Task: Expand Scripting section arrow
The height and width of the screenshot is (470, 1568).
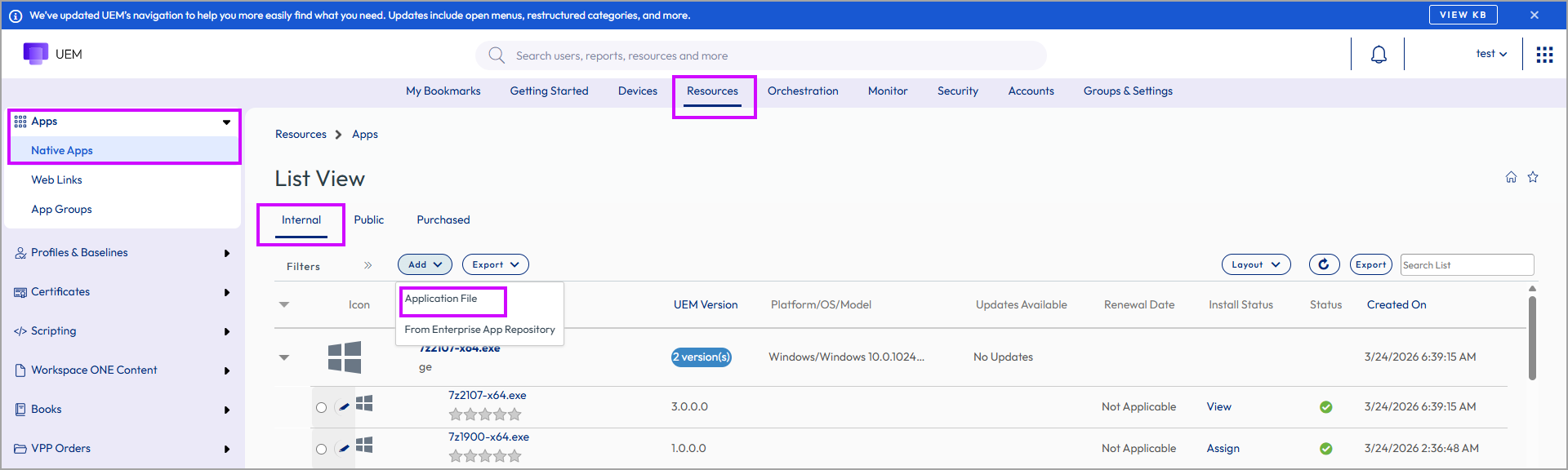Action: point(227,331)
